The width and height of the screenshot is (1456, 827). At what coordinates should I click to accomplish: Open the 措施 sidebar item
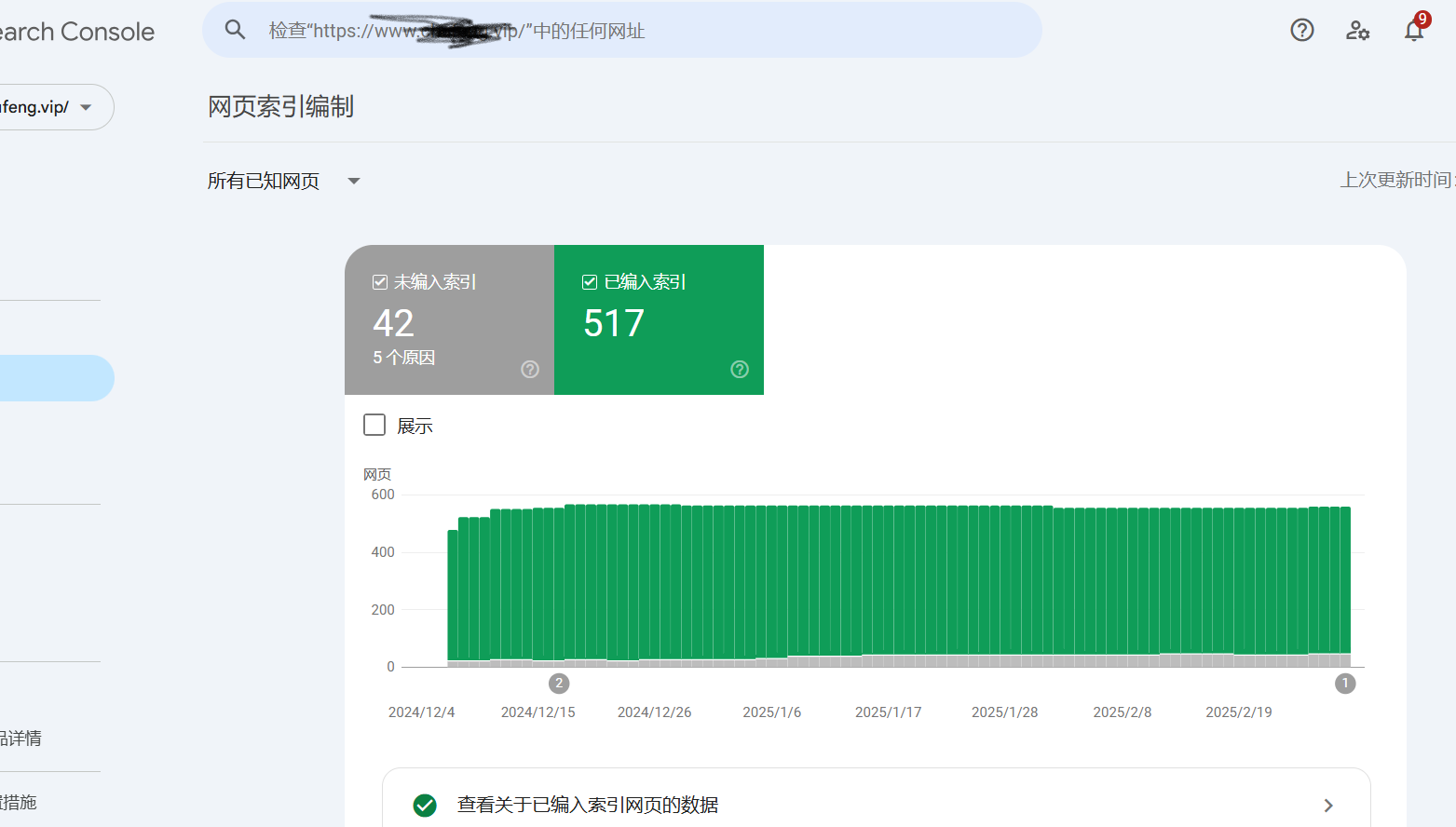19,802
